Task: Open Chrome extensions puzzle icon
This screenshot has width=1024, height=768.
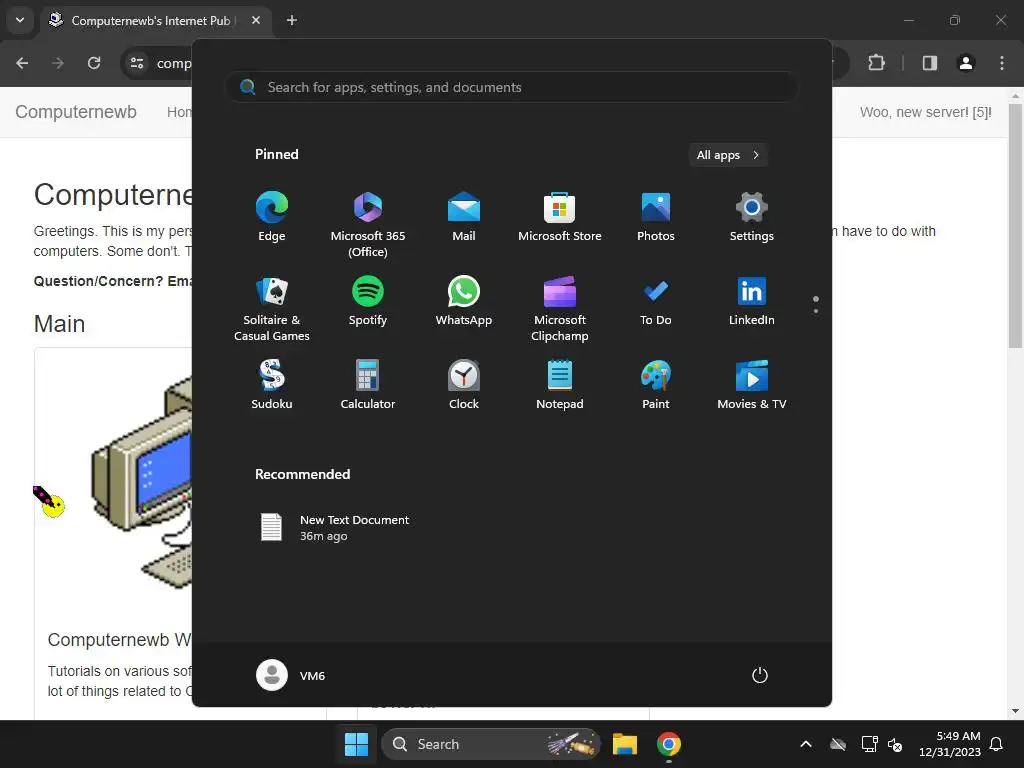Action: pos(876,63)
